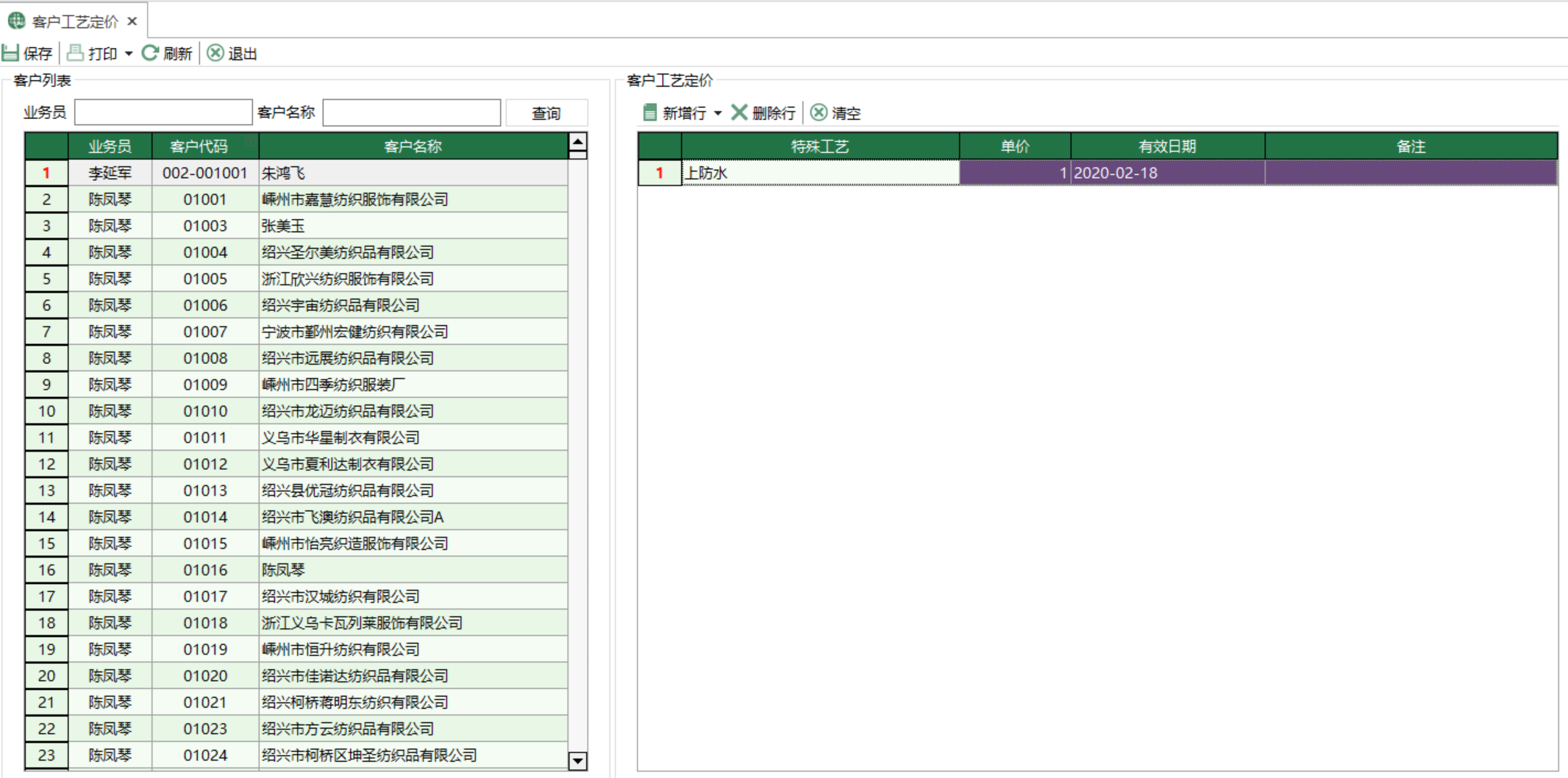Select customer name cell 陈凤琴 in row 16

point(413,570)
